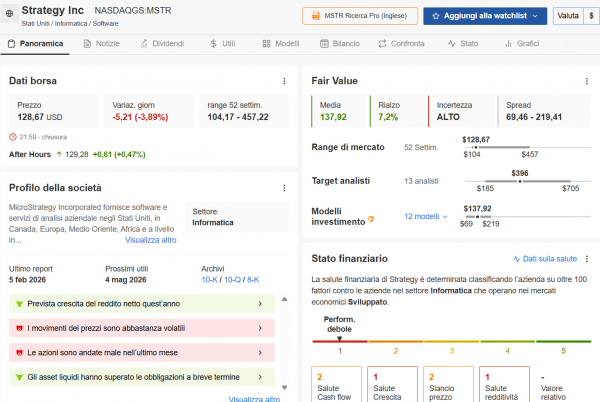
Task: Expand the 12 modelli dropdown
Action: point(424,217)
